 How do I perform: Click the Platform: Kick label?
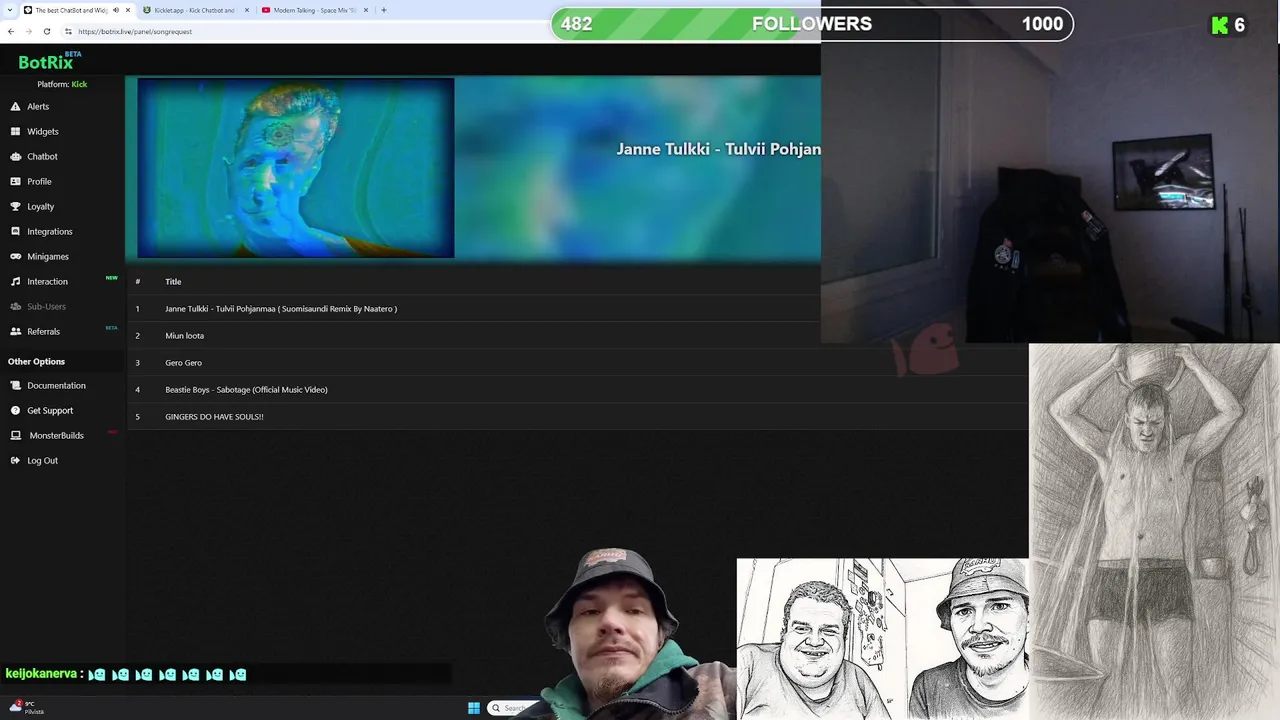[x=62, y=84]
